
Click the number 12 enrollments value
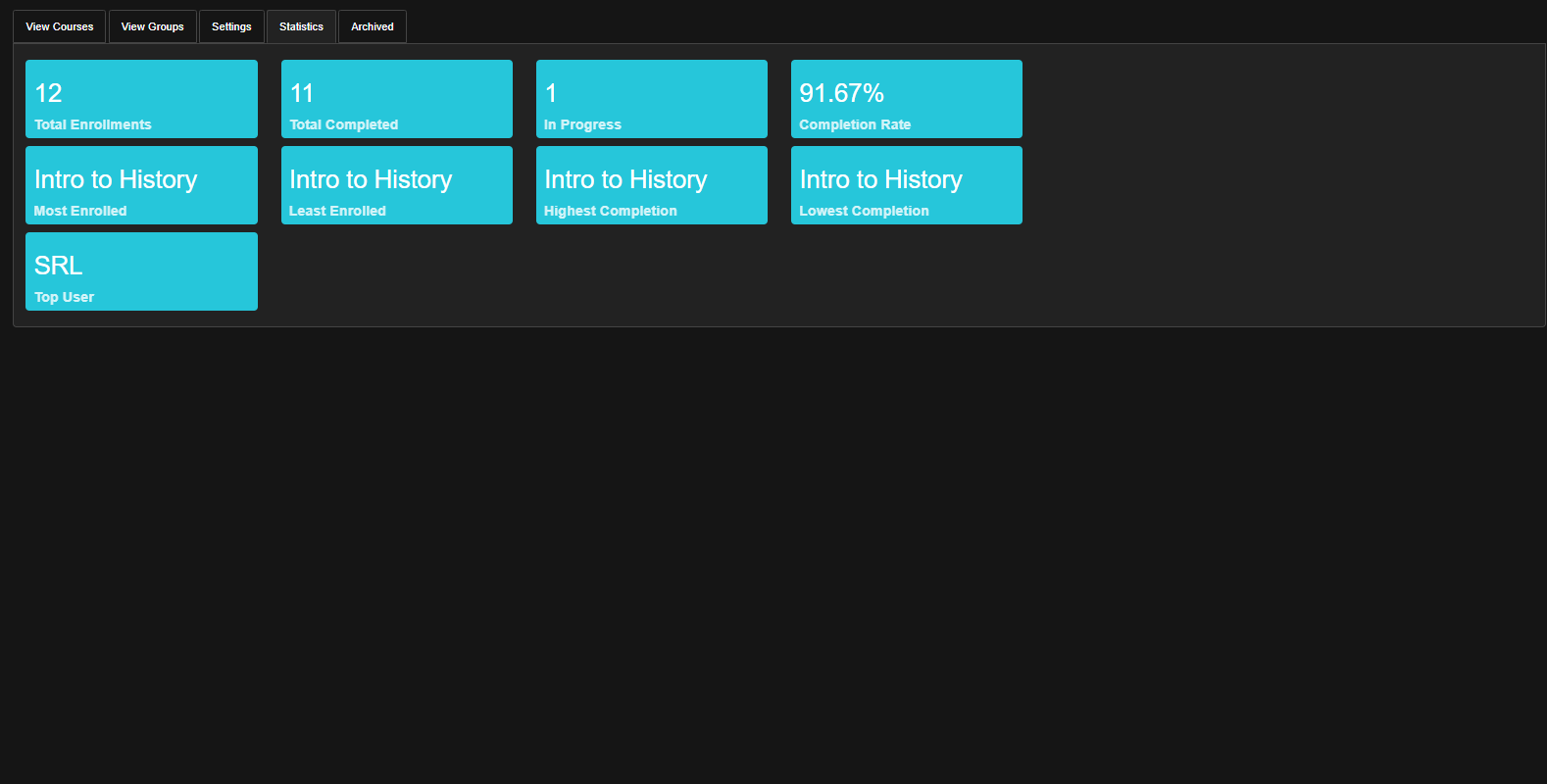coord(48,93)
